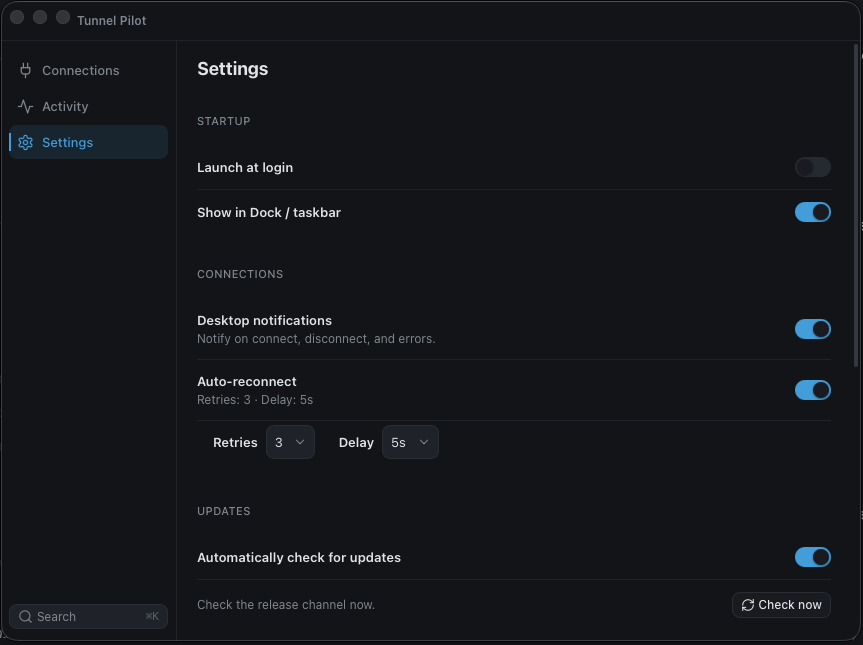Image resolution: width=863 pixels, height=645 pixels.
Task: Click the Check now button
Action: [781, 605]
